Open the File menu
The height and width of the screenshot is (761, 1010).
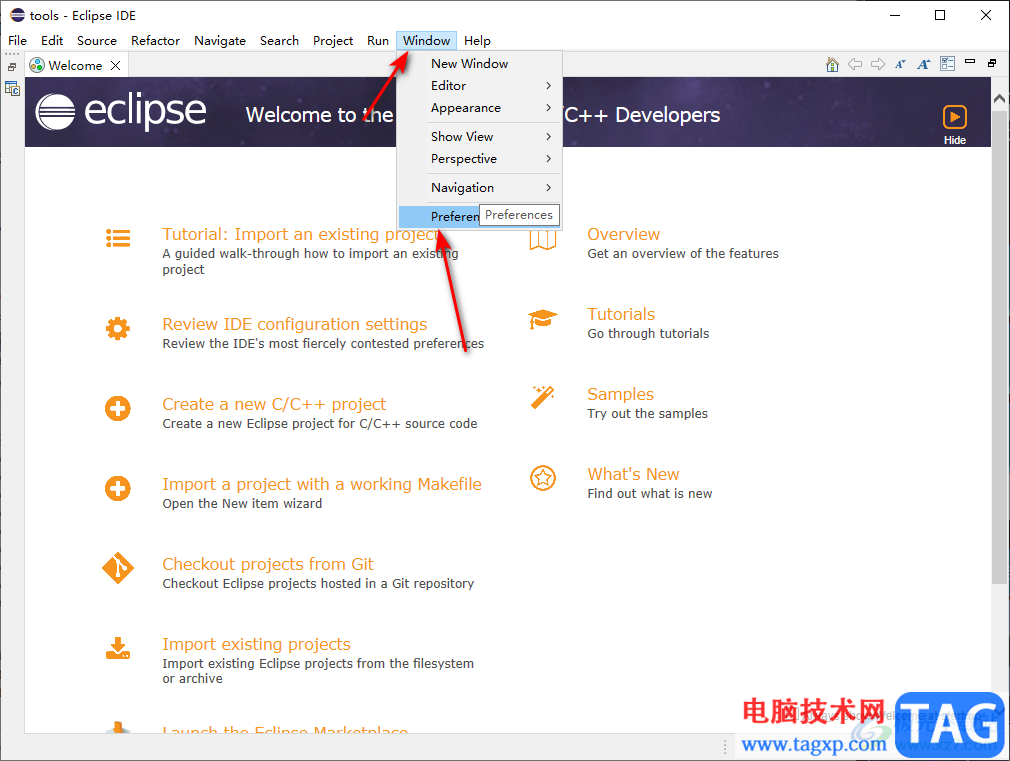pos(17,41)
